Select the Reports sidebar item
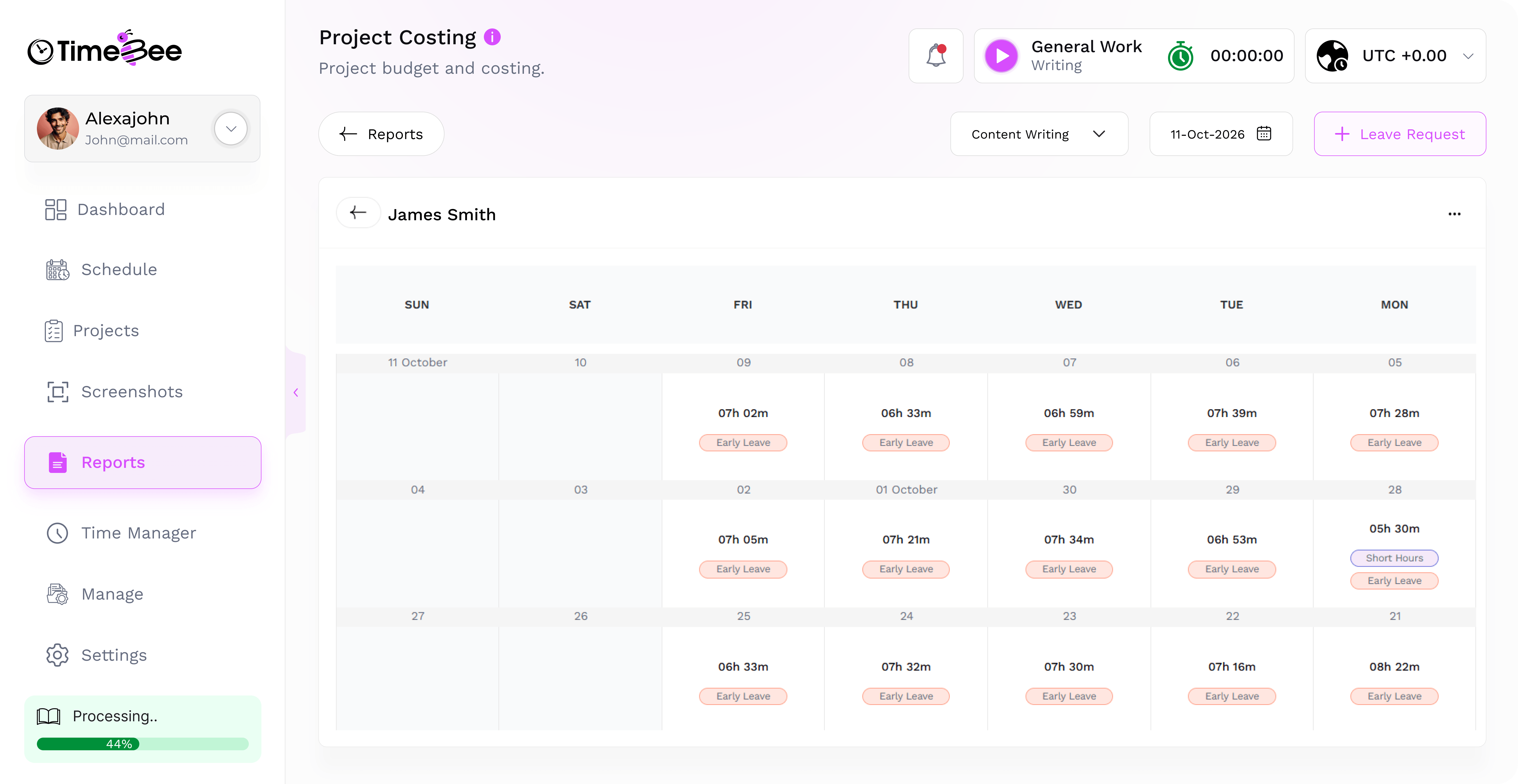 pos(142,462)
